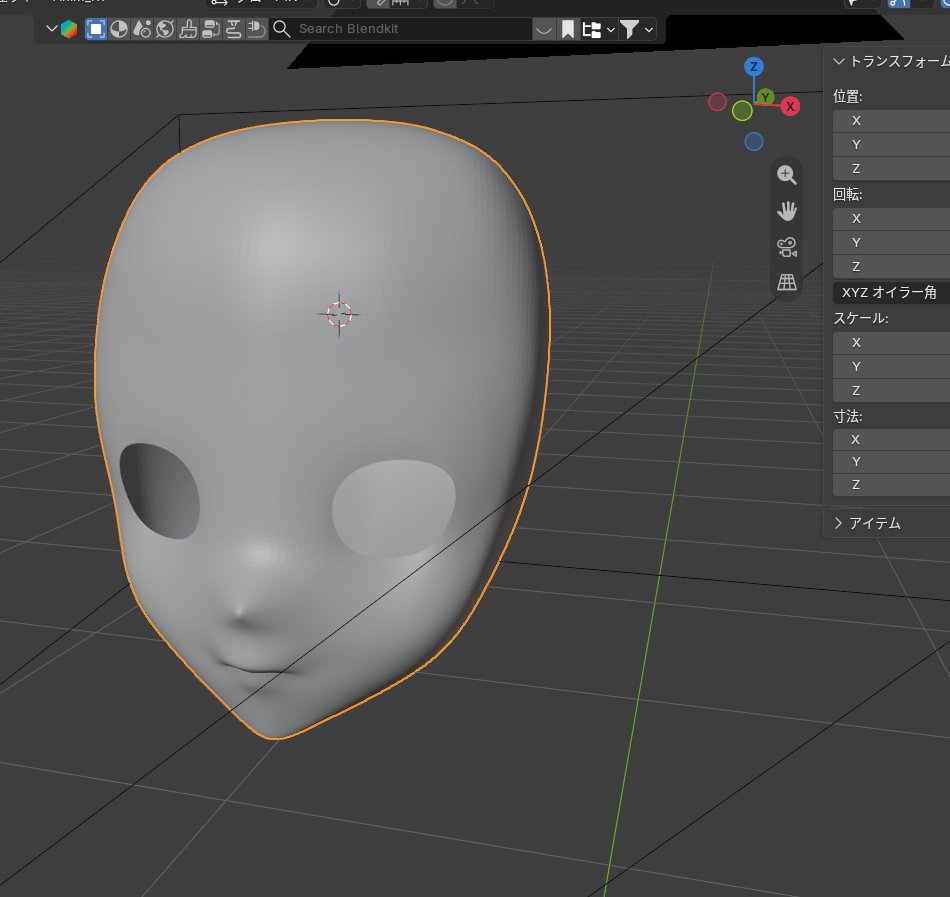Snap the view to the red X axis
950x897 pixels.
[x=790, y=107]
